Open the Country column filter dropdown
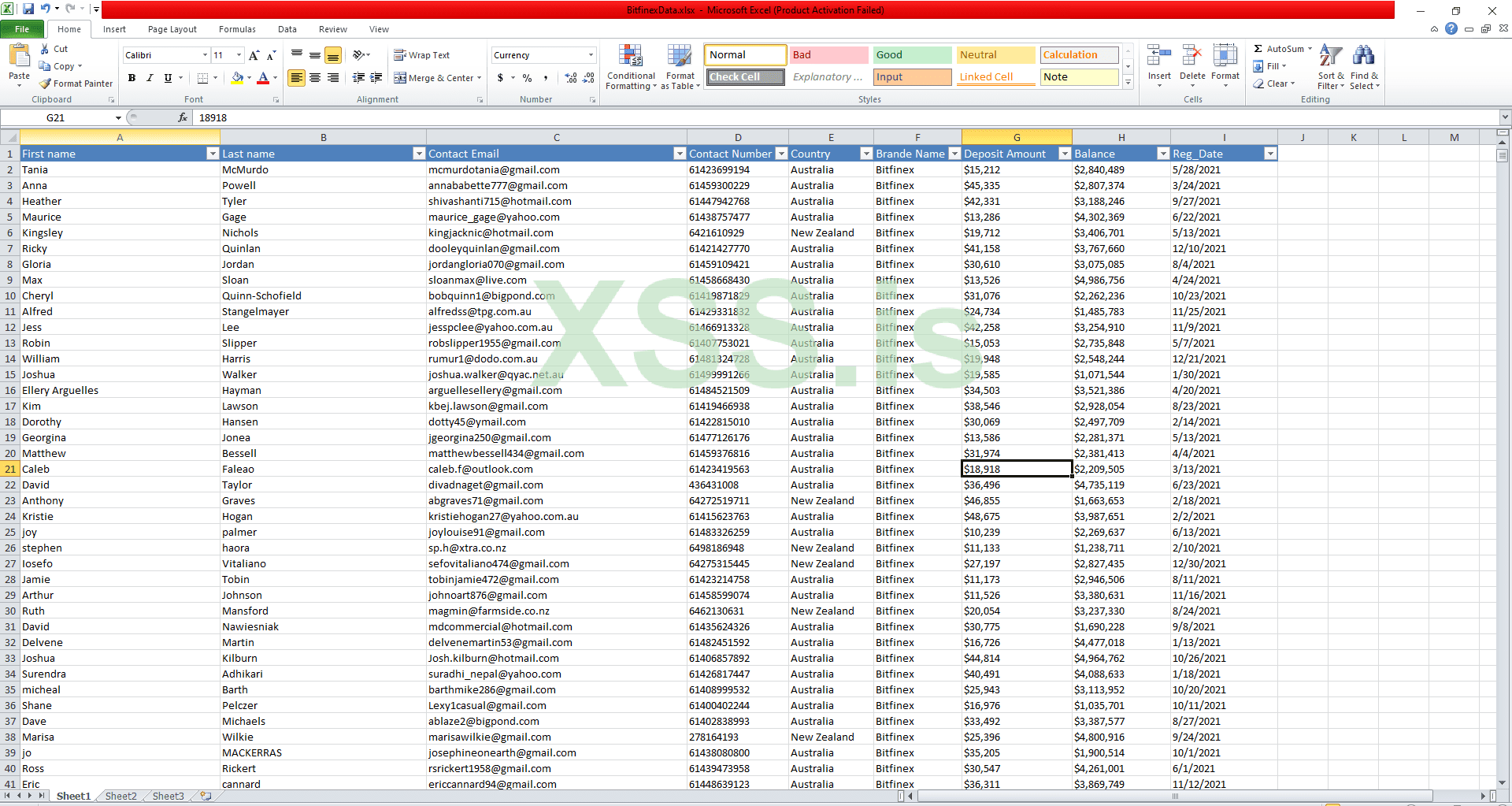This screenshot has height=806, width=1512. click(x=866, y=154)
